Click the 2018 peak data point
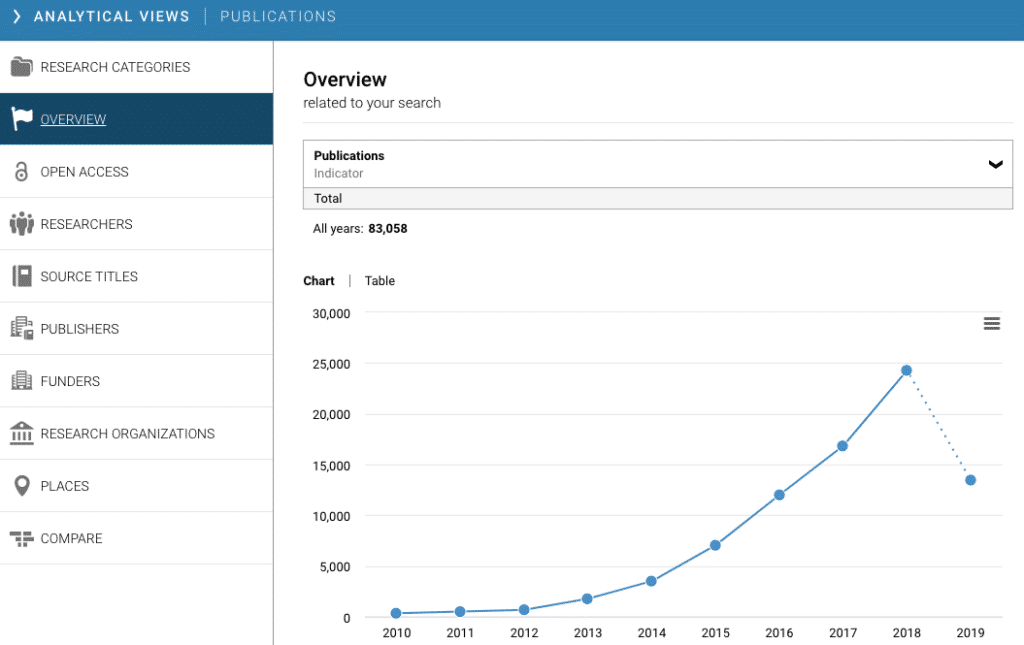 (906, 370)
